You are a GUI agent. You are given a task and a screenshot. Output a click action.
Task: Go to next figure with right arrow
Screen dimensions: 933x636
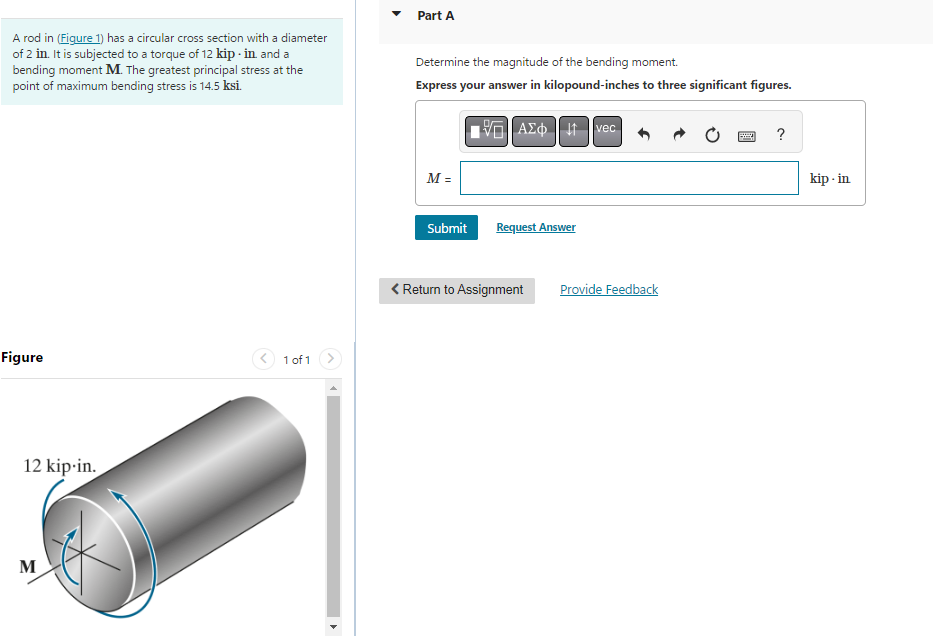pyautogui.click(x=330, y=359)
